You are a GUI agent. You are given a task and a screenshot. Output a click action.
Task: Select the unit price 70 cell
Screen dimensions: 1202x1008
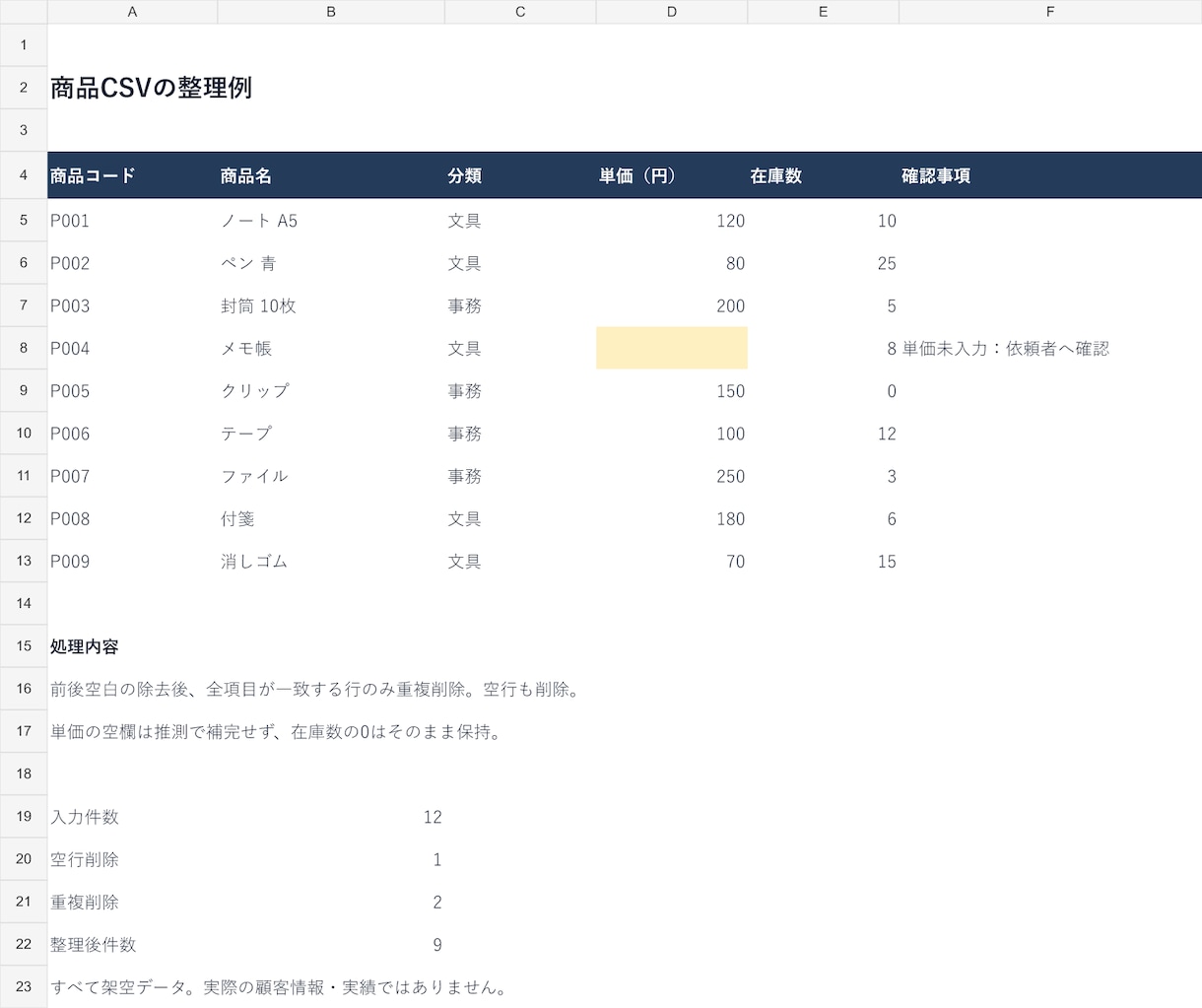(672, 561)
